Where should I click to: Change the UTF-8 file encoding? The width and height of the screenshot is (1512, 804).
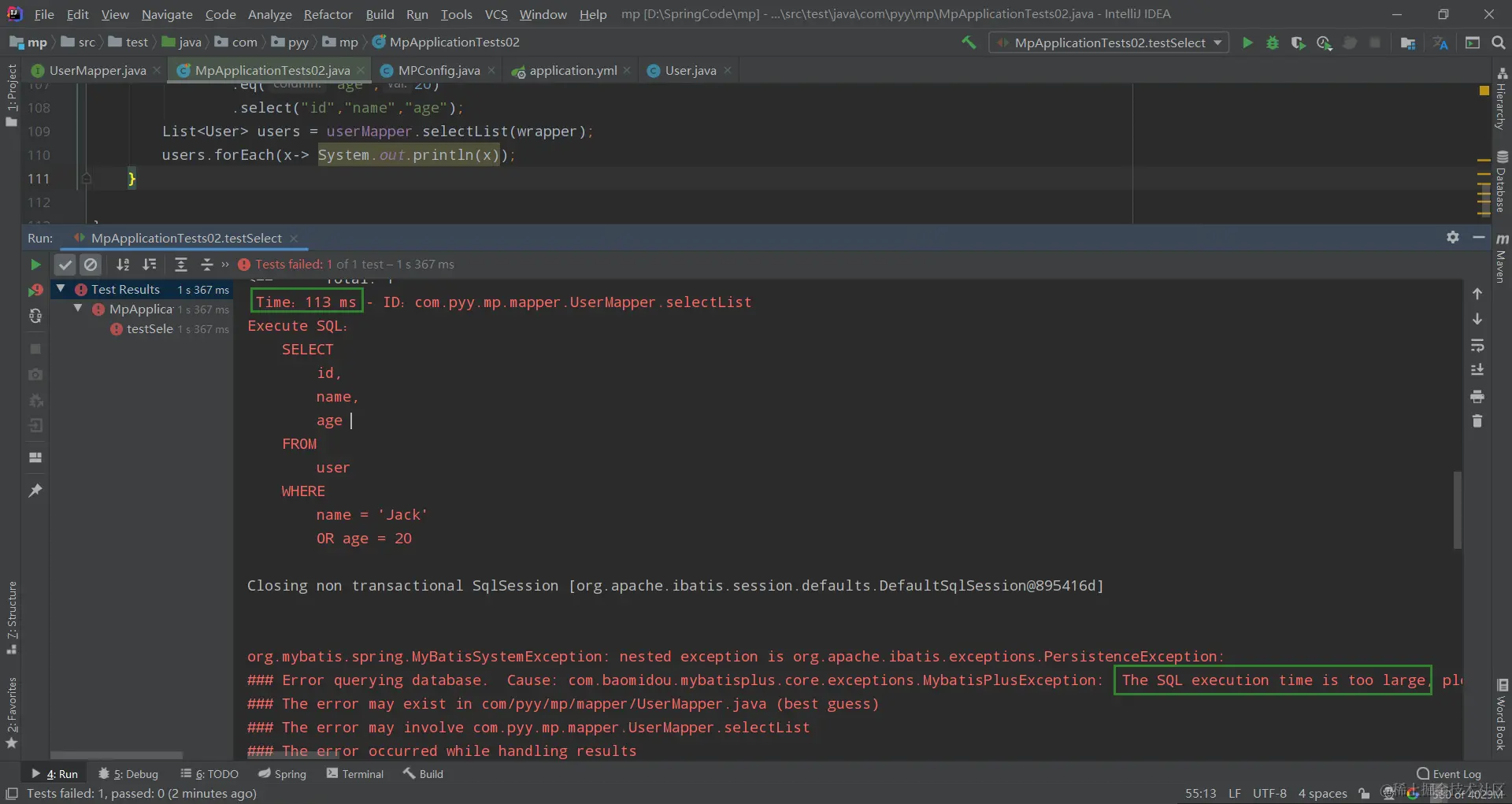click(x=1269, y=794)
